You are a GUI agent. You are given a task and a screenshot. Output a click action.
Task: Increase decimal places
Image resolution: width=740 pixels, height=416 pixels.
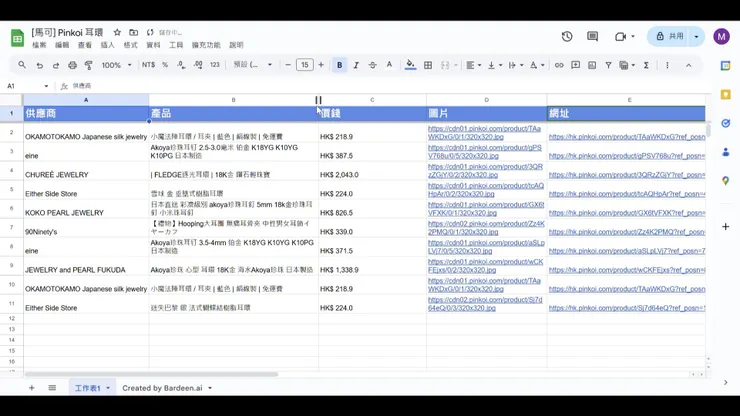click(x=198, y=65)
